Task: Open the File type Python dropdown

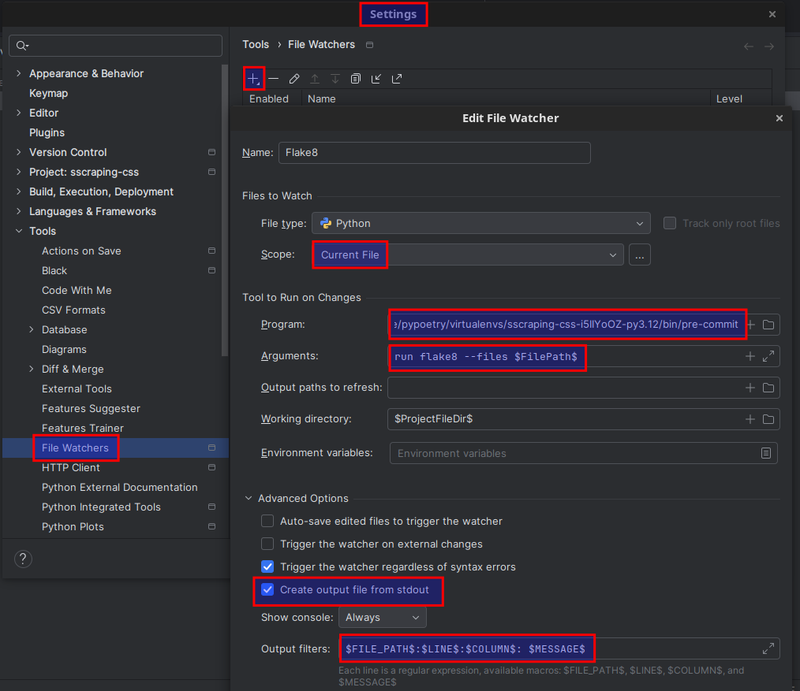Action: click(x=481, y=224)
